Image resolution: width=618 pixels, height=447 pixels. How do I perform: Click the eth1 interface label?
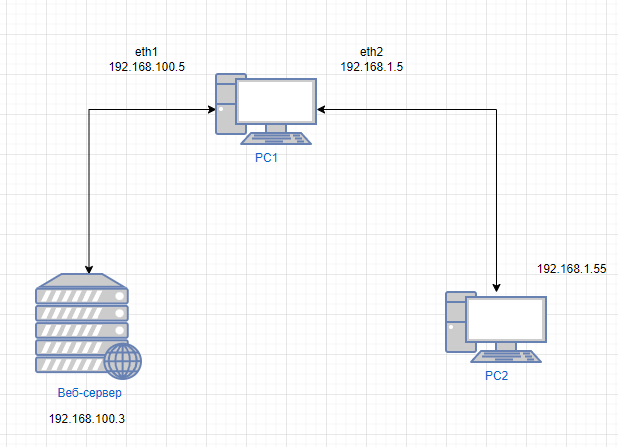146,52
